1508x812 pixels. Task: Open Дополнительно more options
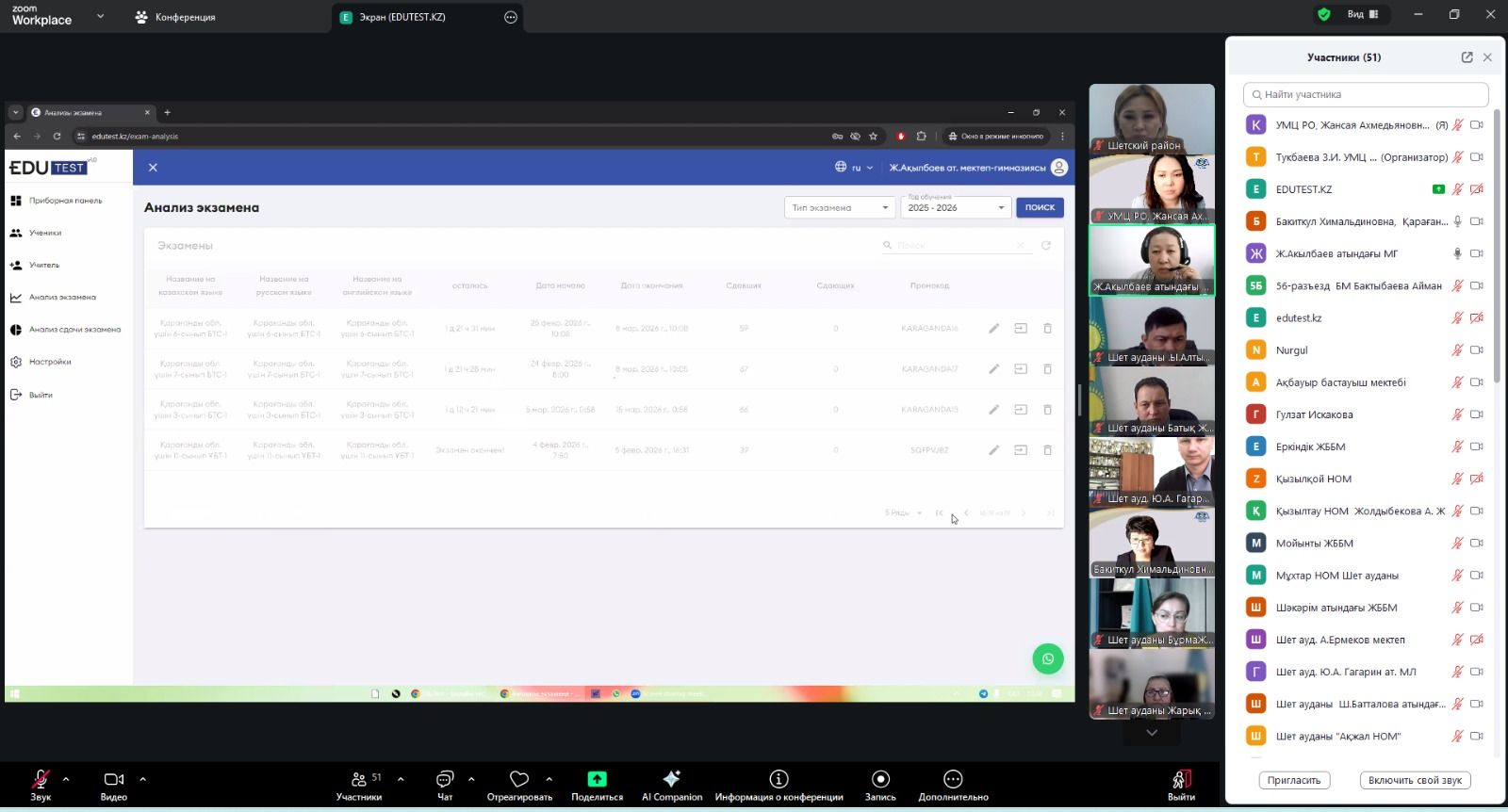point(953,780)
